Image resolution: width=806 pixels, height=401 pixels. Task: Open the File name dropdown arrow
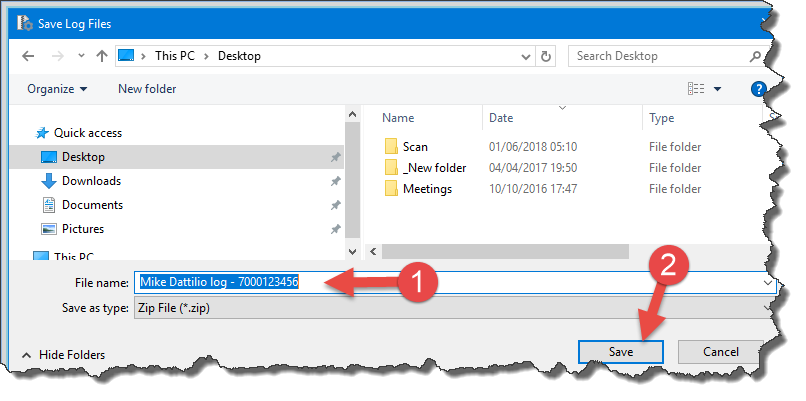click(768, 283)
